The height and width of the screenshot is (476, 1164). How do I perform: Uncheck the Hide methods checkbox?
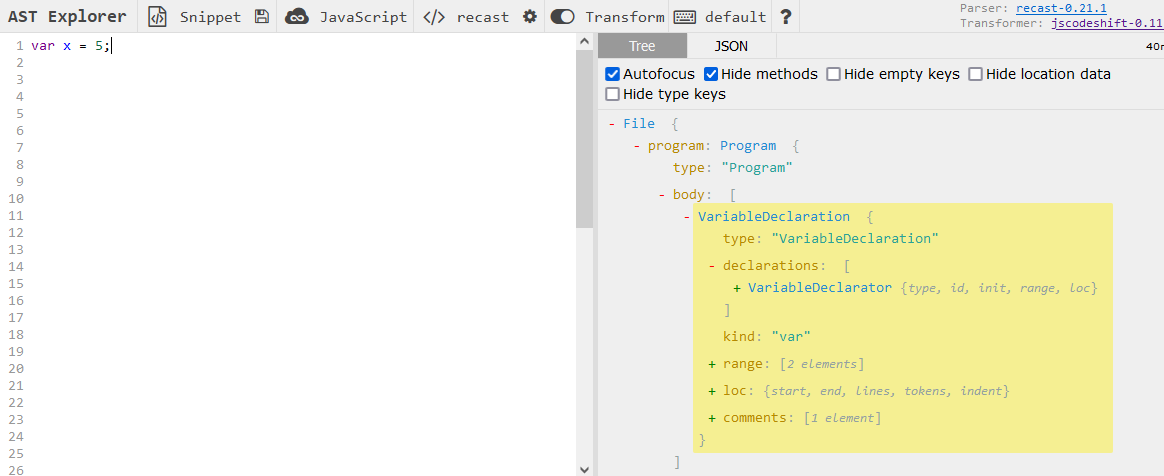711,74
